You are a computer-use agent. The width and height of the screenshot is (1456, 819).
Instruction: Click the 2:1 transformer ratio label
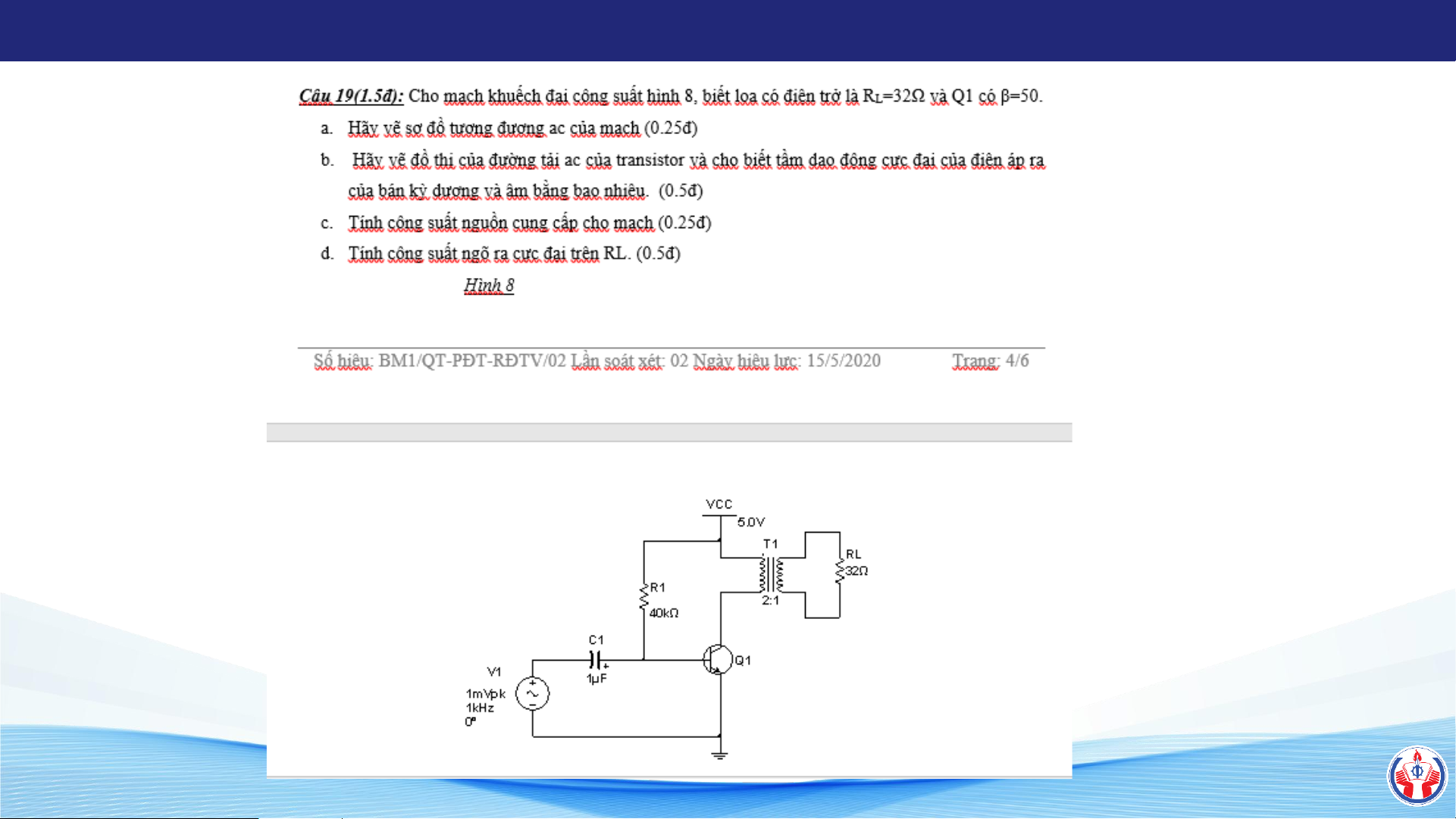click(x=770, y=600)
